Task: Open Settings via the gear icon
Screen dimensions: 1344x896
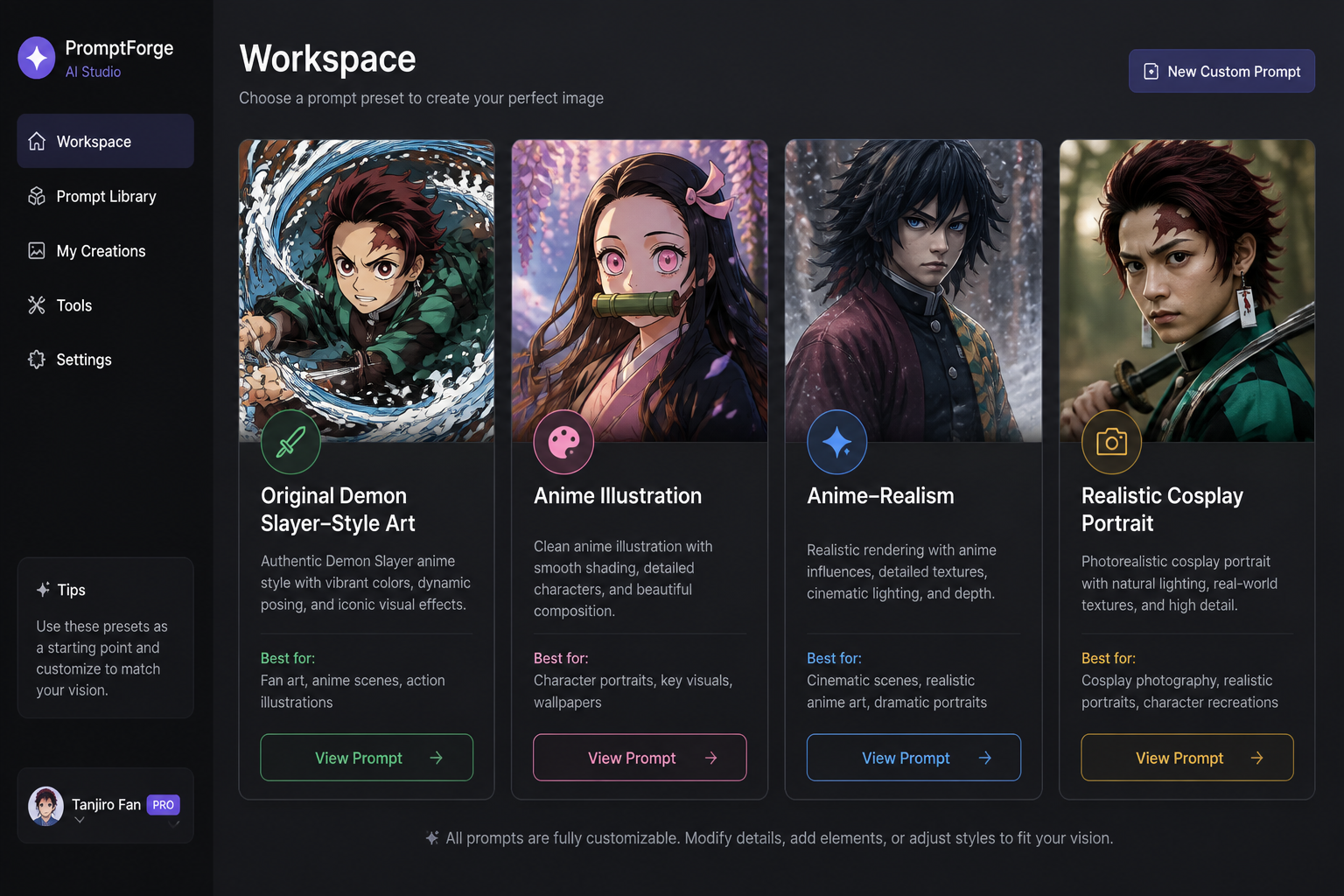Action: [37, 360]
